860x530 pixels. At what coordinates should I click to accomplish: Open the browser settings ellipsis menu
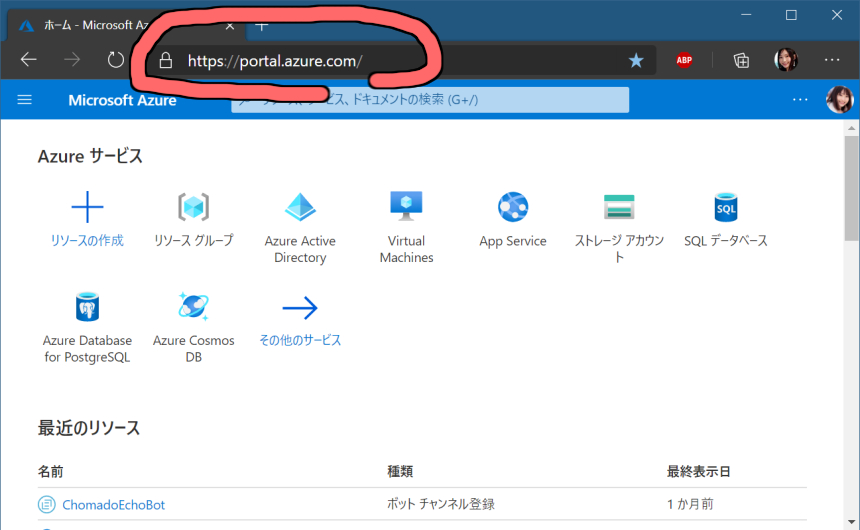[832, 59]
